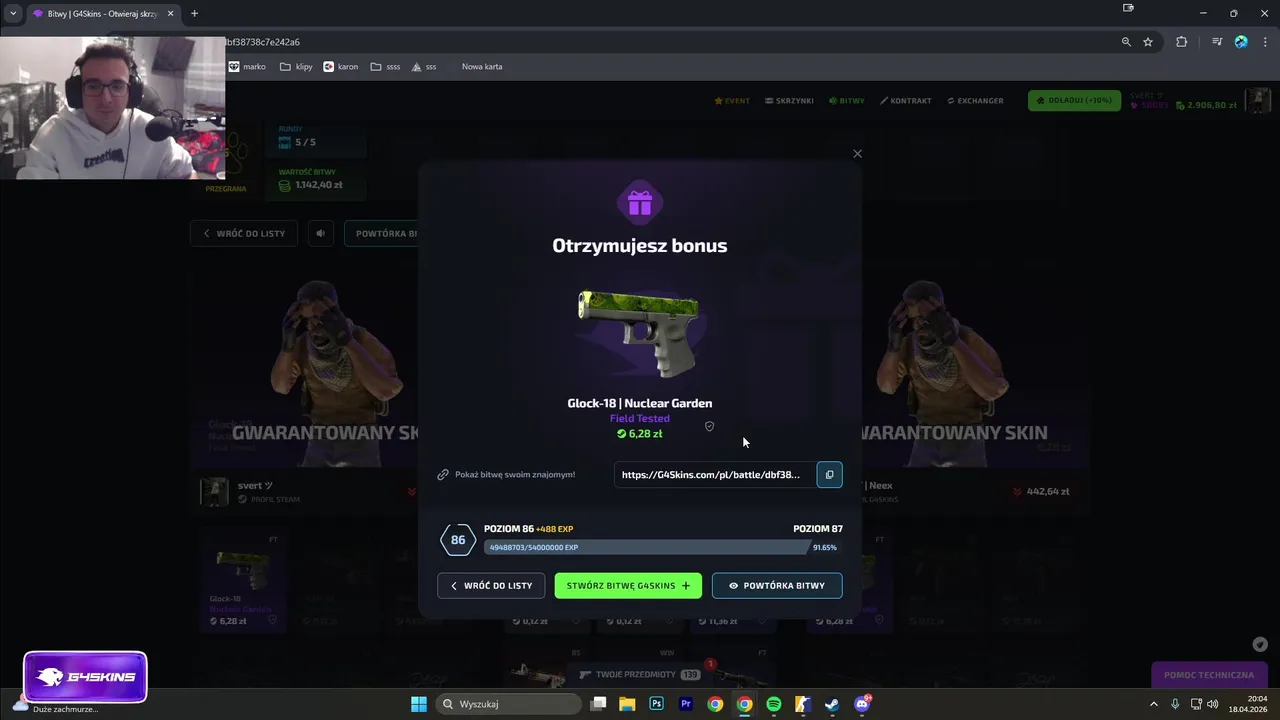Viewport: 1280px width, 720px height.
Task: Click the battle URL field
Action: tap(714, 475)
